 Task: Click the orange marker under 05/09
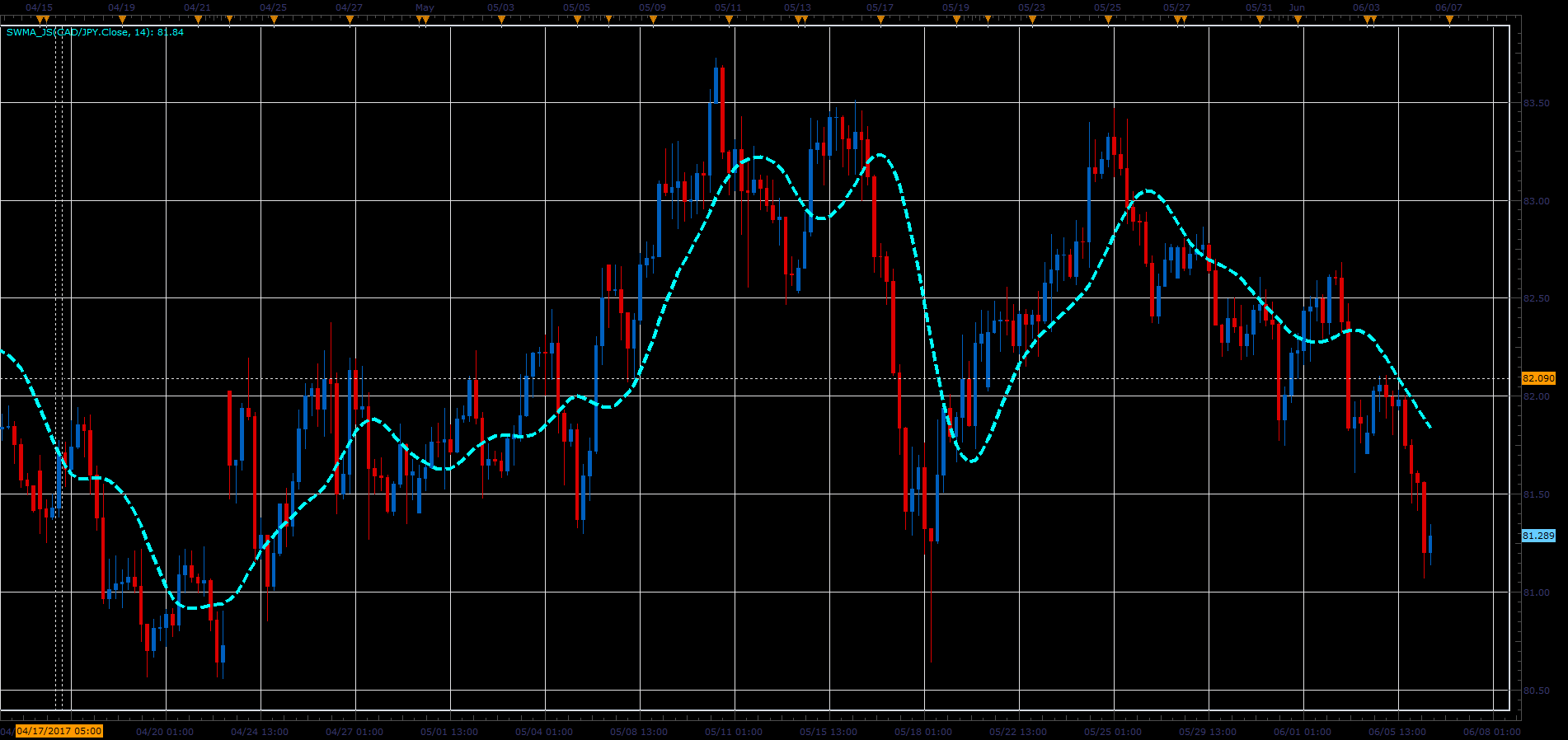[653, 20]
